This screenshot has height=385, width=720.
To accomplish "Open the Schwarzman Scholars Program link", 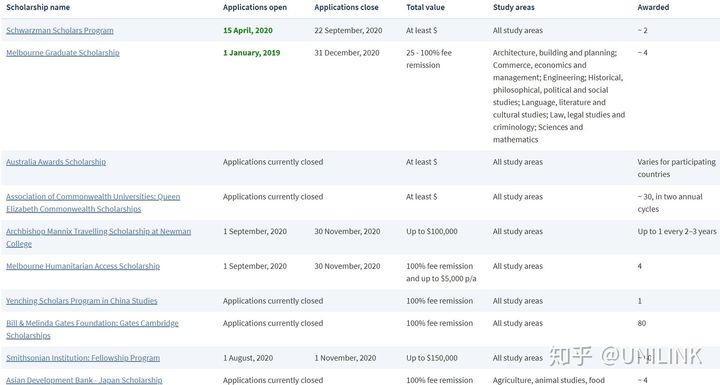I will [x=60, y=30].
